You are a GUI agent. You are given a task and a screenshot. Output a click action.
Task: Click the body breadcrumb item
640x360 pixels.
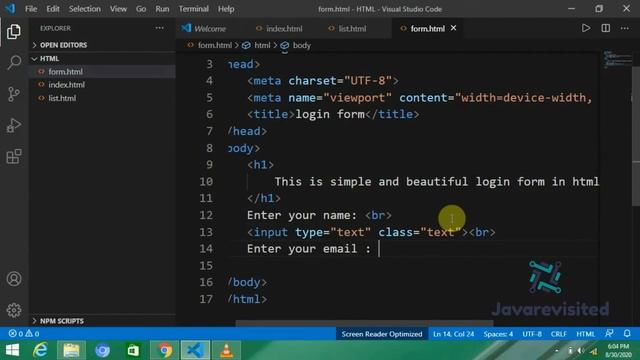[x=302, y=45]
